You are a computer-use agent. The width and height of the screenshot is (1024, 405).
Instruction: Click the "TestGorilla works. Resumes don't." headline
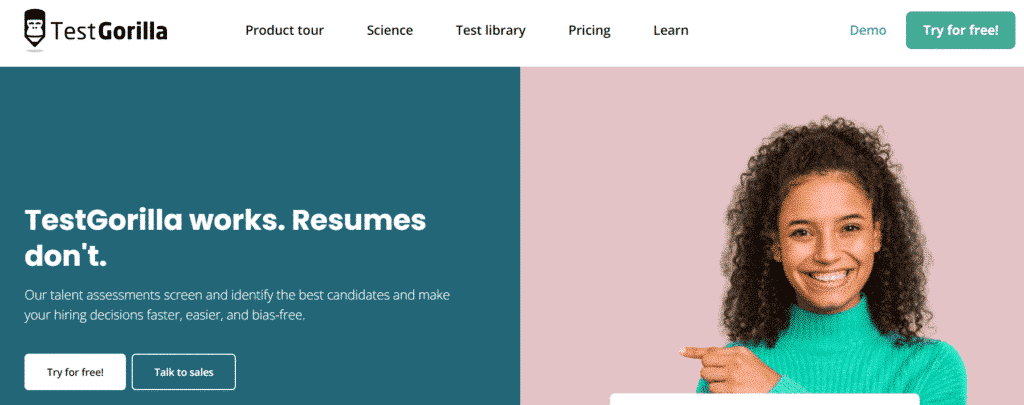(x=225, y=238)
